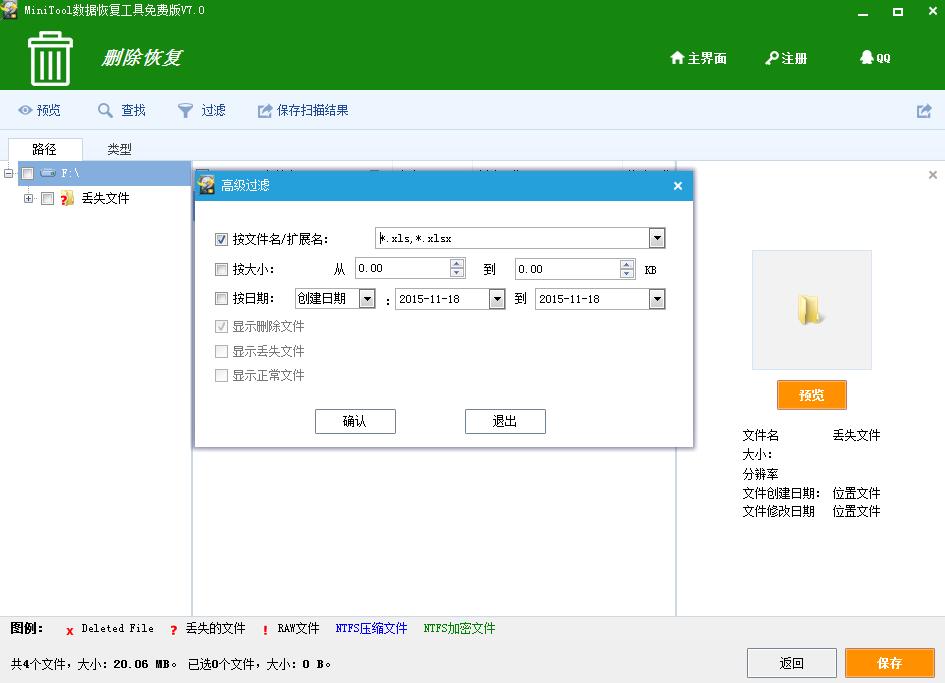Toggle 显示正常文件 checkbox
945x683 pixels.
tap(221, 376)
